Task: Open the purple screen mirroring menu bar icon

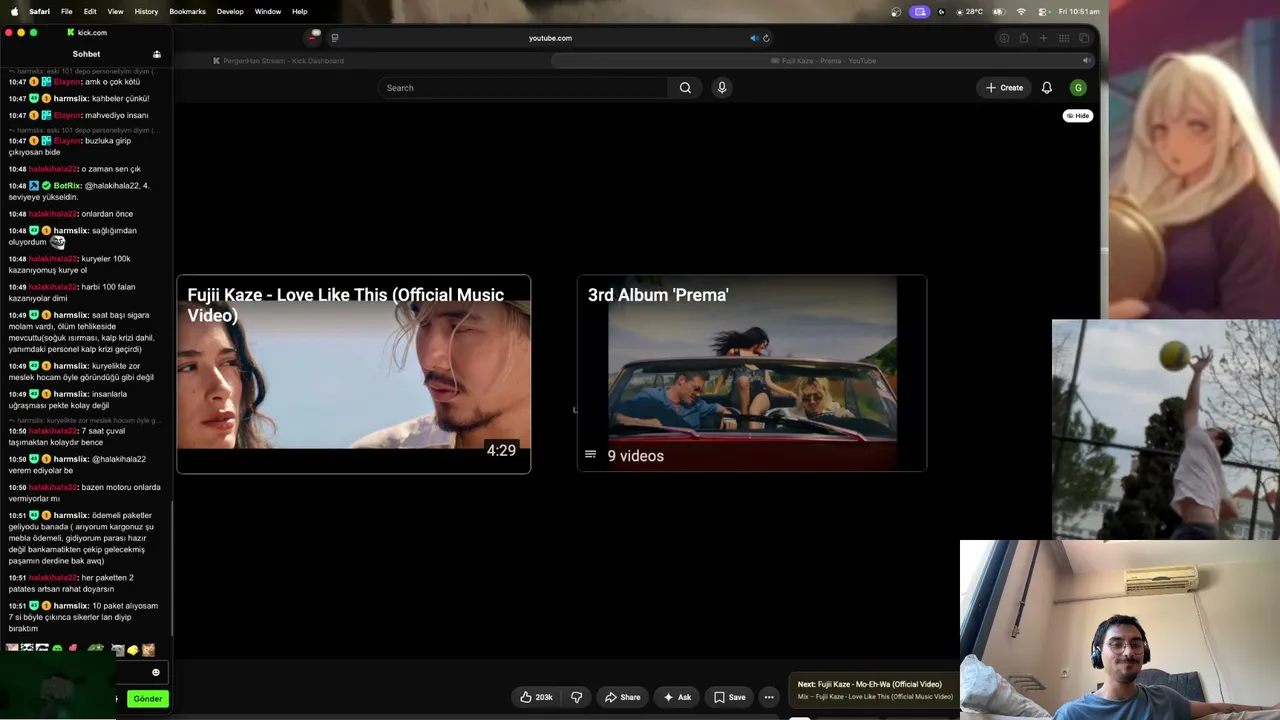Action: pyautogui.click(x=920, y=11)
